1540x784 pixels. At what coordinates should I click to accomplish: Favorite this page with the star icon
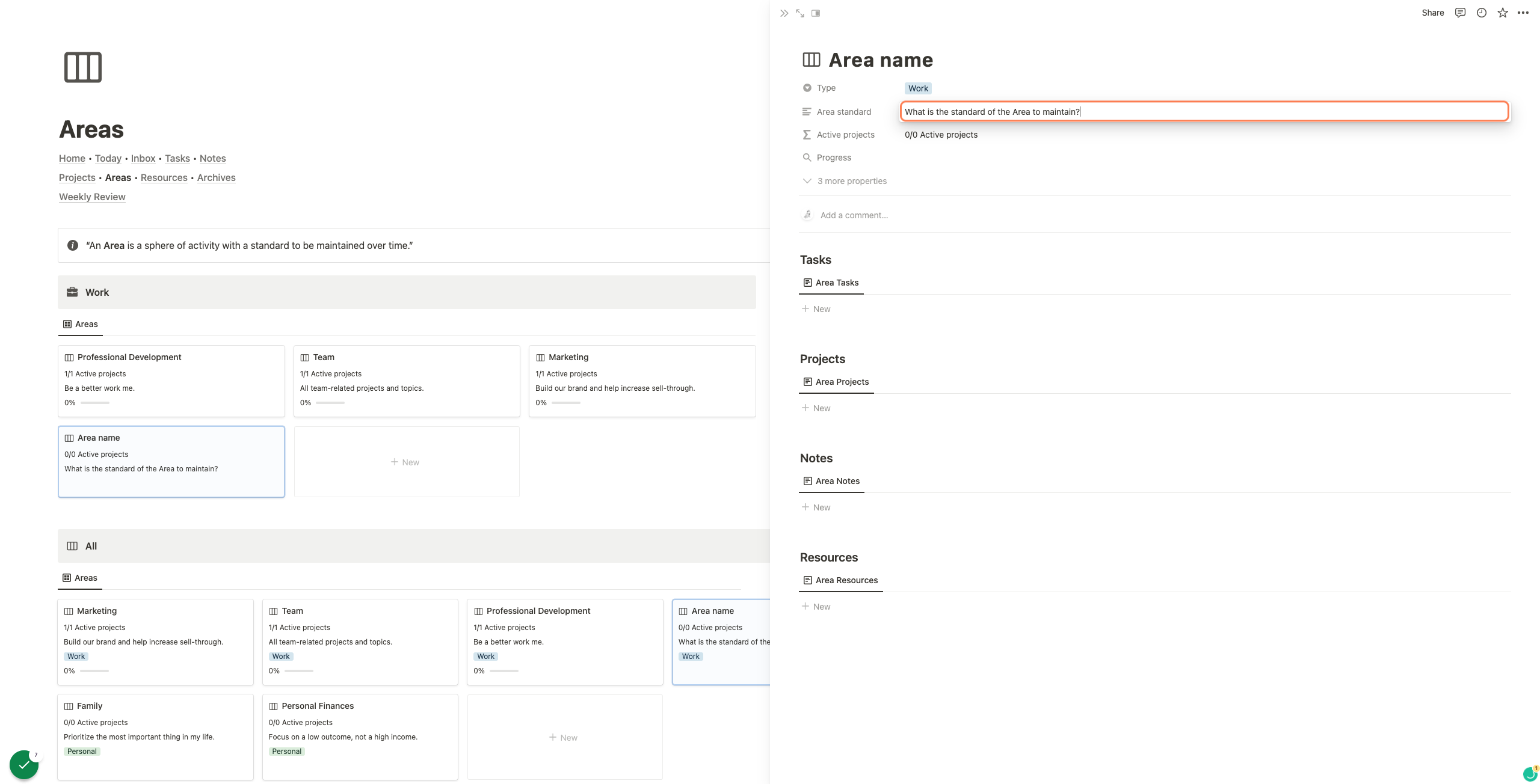click(x=1503, y=13)
